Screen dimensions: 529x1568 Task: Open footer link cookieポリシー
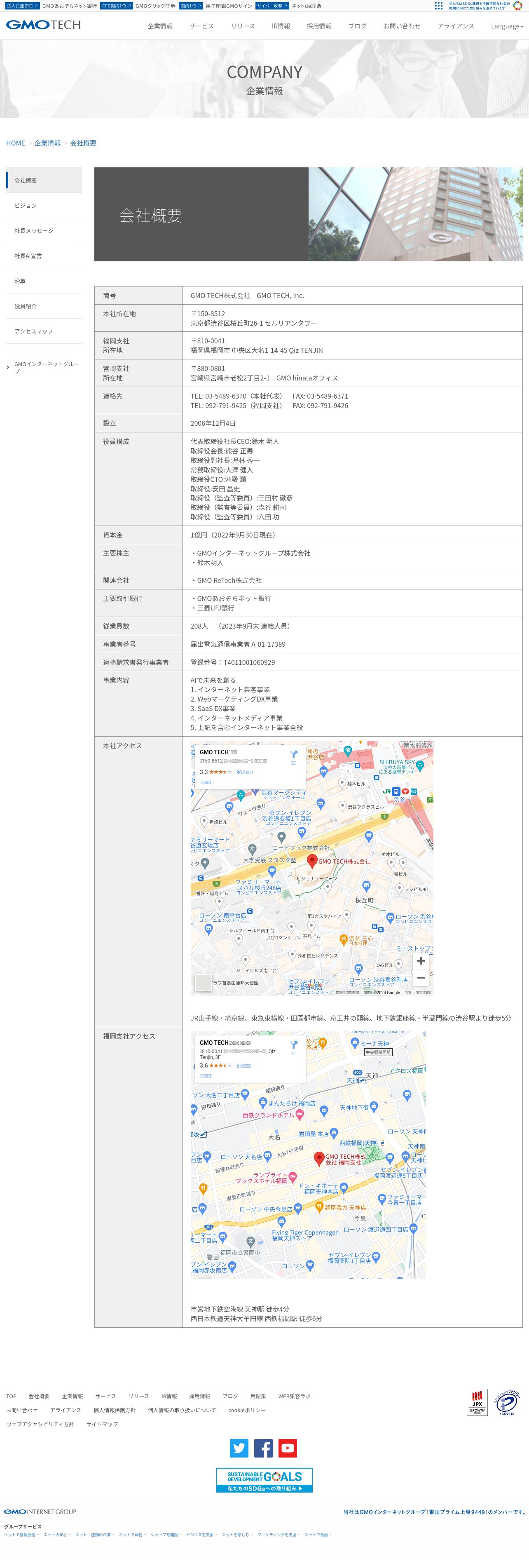(247, 1411)
